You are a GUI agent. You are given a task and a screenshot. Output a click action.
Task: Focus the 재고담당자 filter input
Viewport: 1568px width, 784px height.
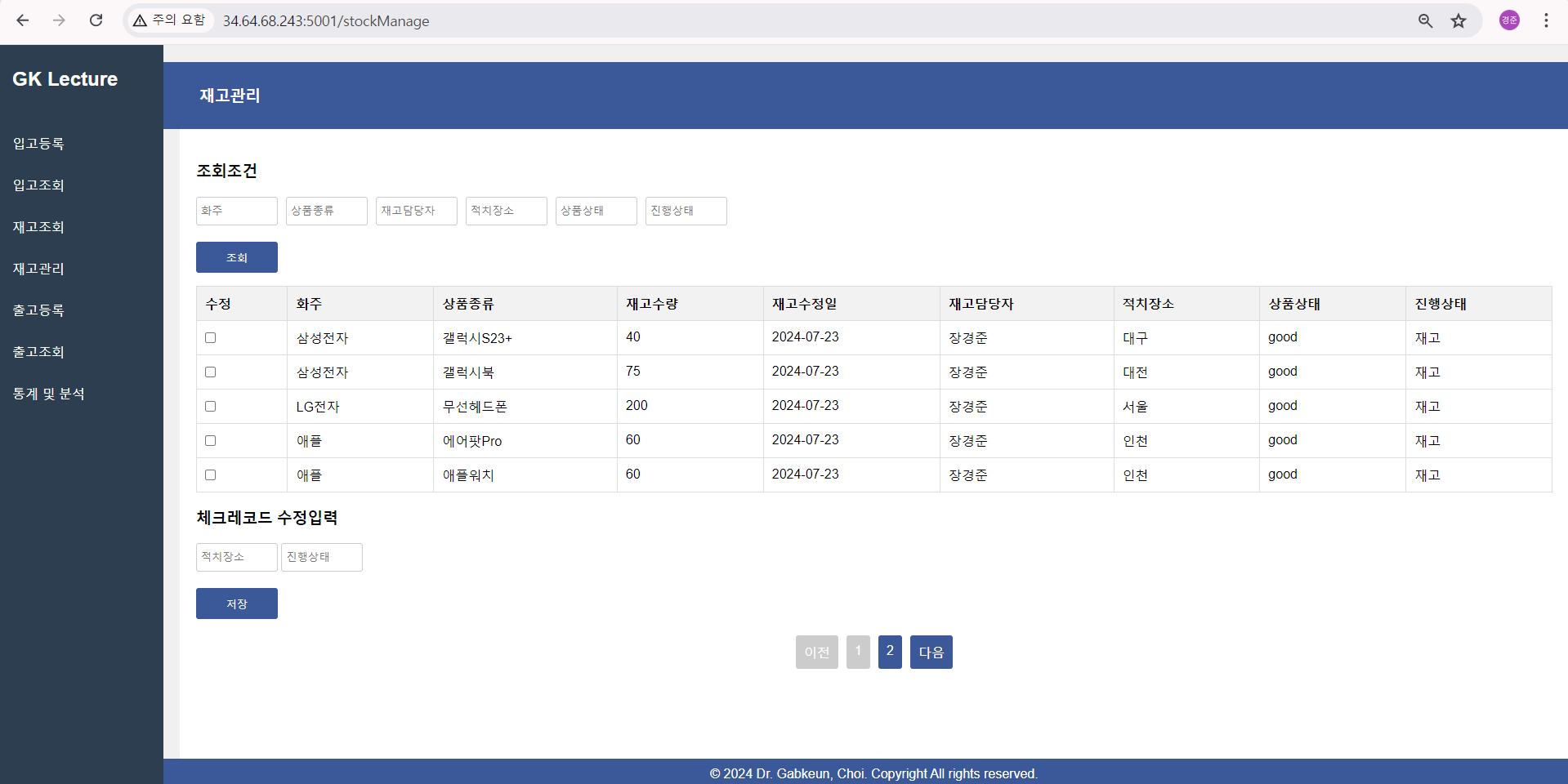coord(417,211)
